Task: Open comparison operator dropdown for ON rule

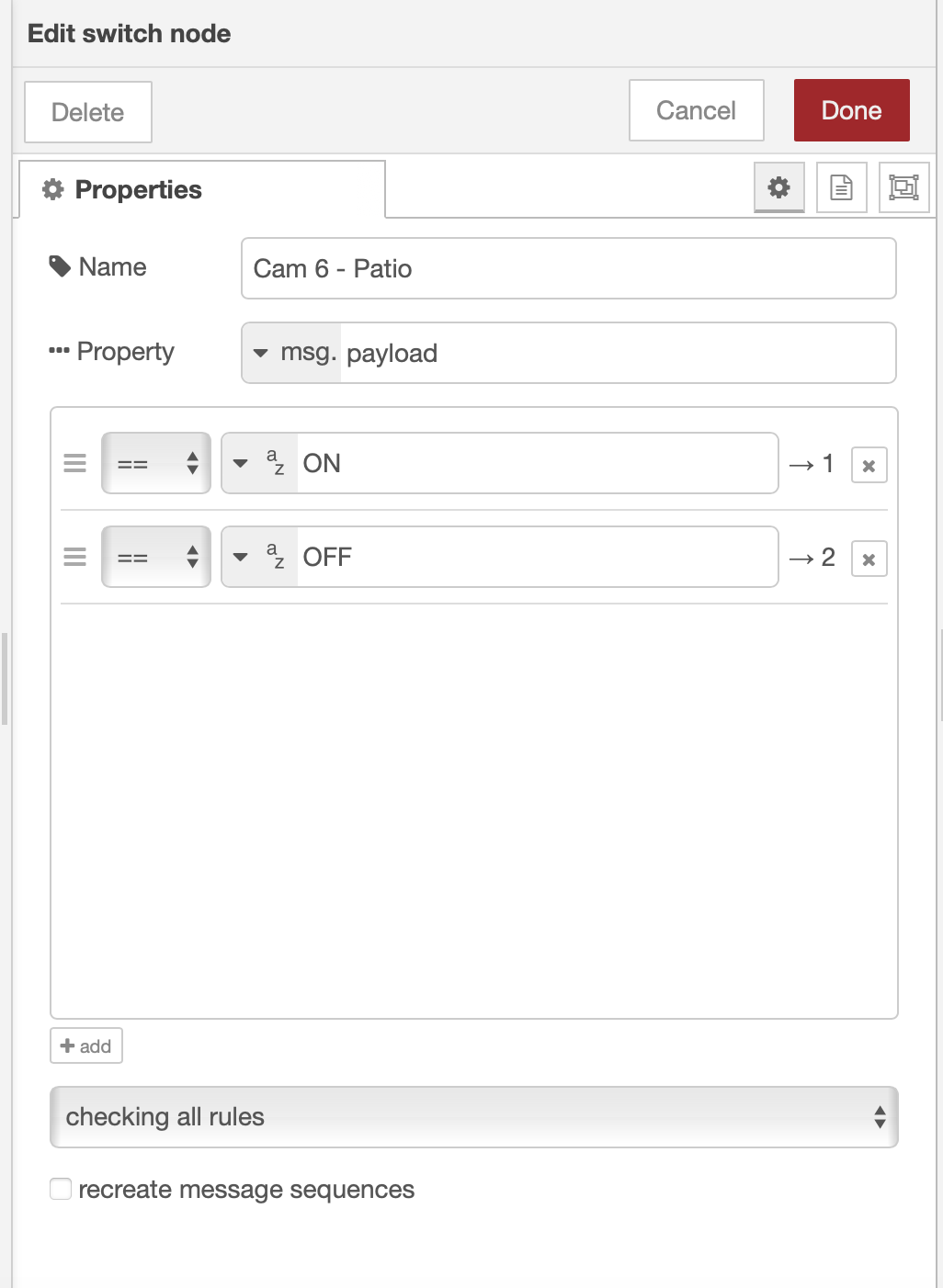Action: pyautogui.click(x=156, y=463)
